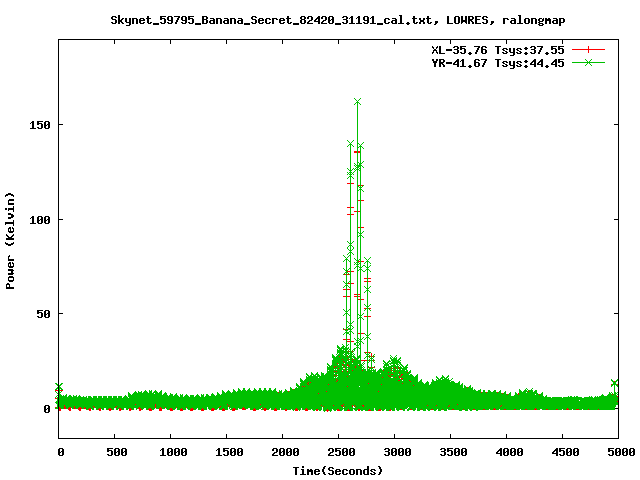
Task: Click the x-axis tick label 4500
Action: [x=565, y=452]
